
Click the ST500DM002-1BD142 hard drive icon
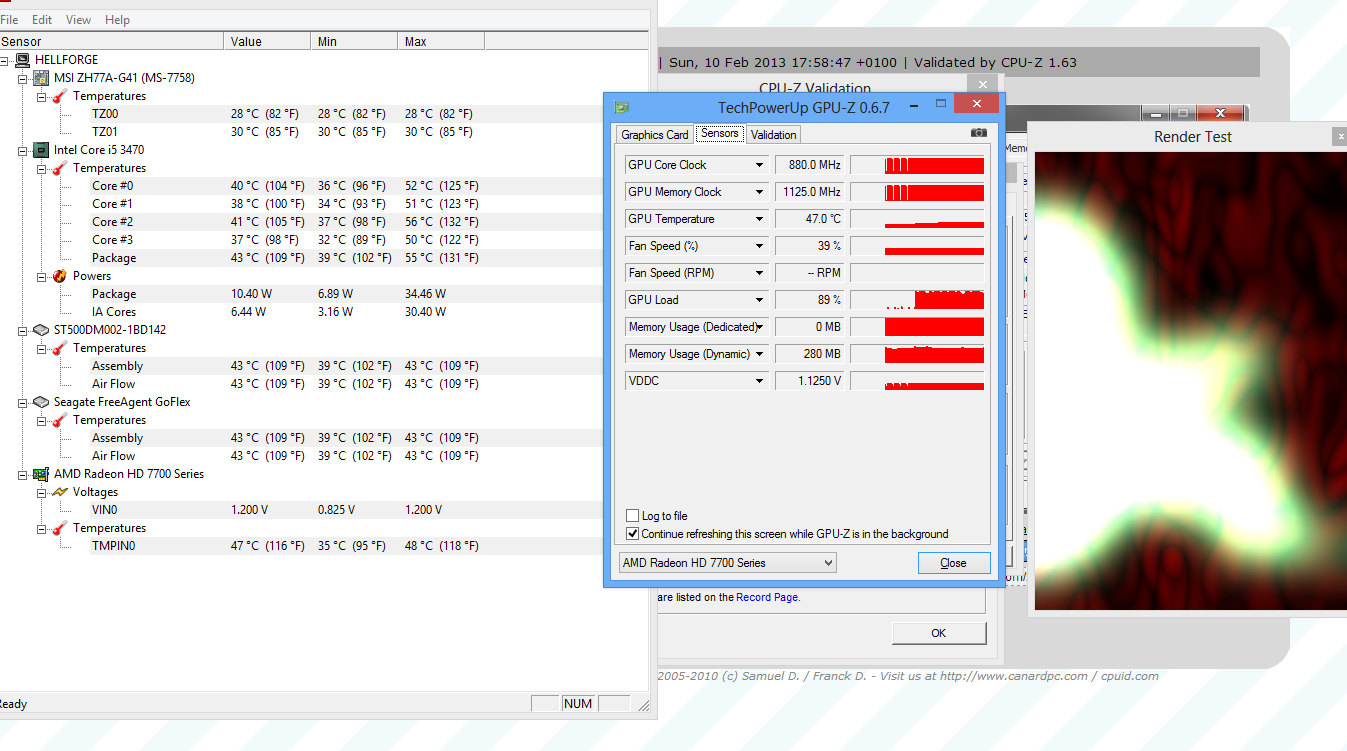coord(42,330)
